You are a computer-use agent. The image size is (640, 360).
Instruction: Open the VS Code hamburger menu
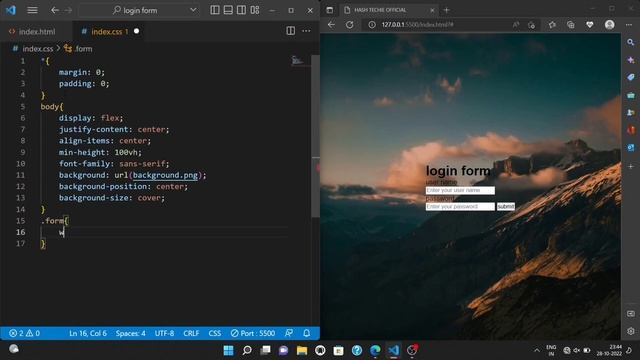(32, 10)
